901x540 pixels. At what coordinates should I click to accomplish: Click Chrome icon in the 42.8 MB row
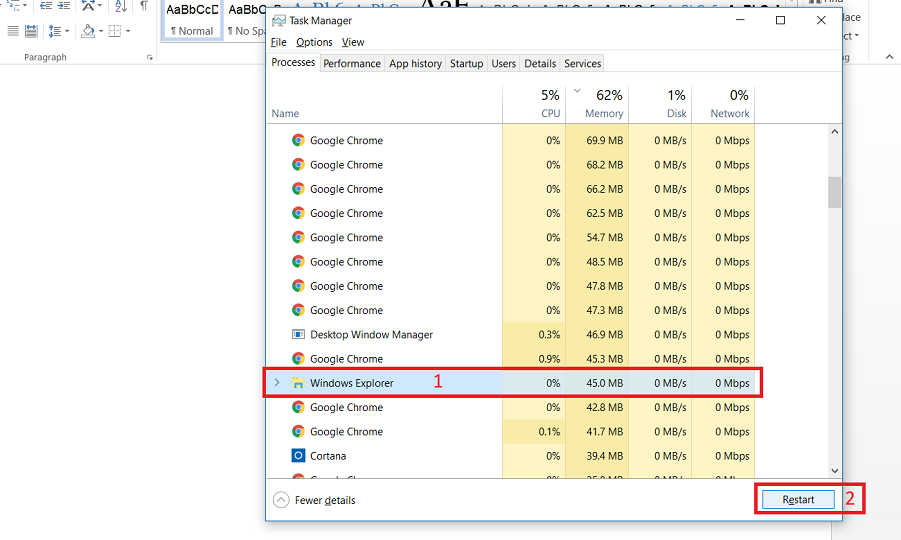[x=298, y=407]
